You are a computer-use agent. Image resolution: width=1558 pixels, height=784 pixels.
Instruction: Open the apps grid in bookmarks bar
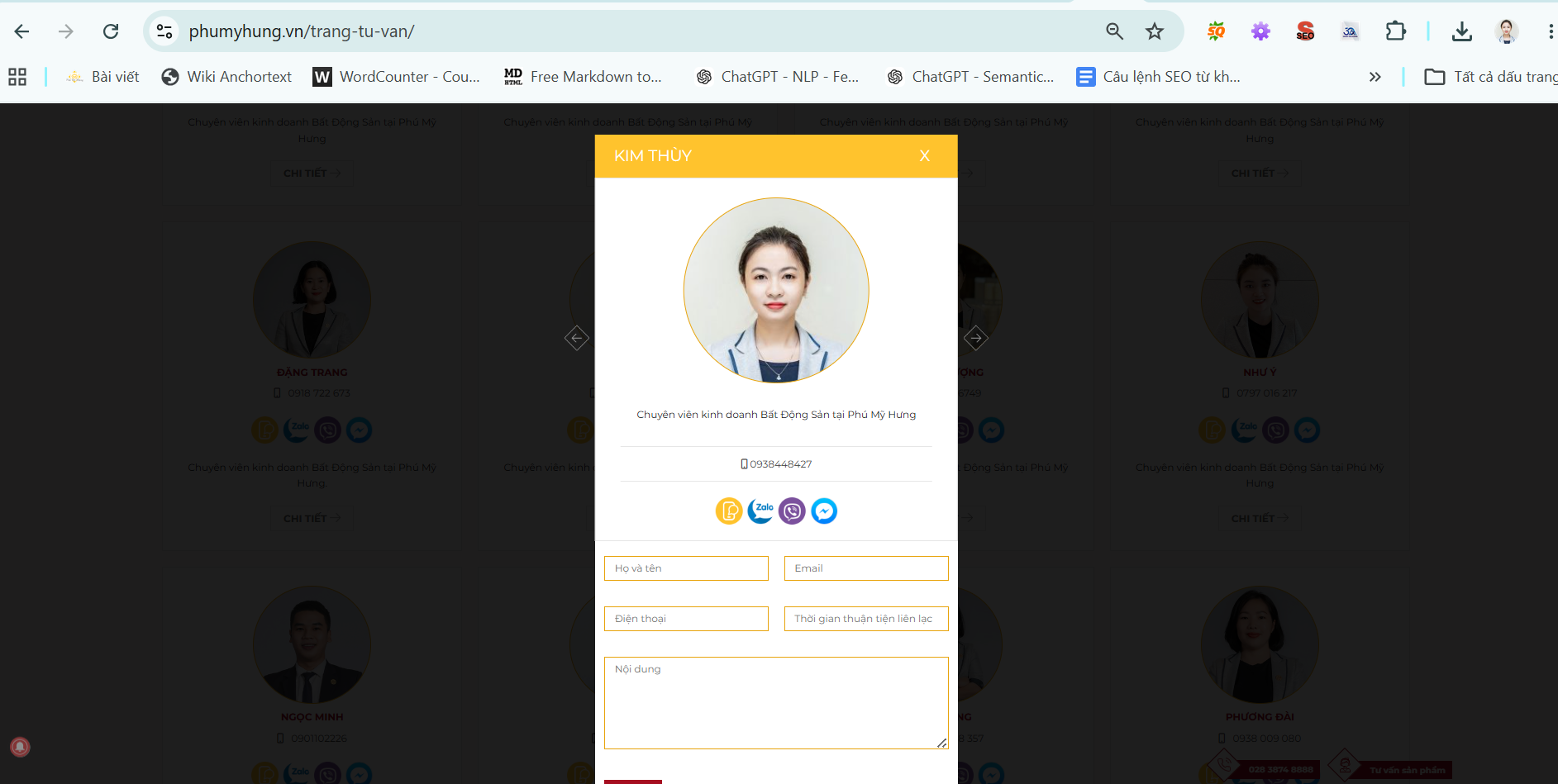17,77
